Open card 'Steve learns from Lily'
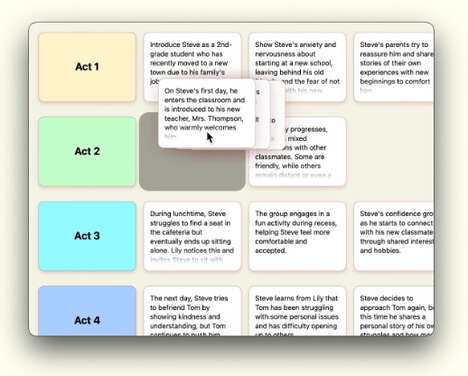468x376 pixels. (x=298, y=311)
